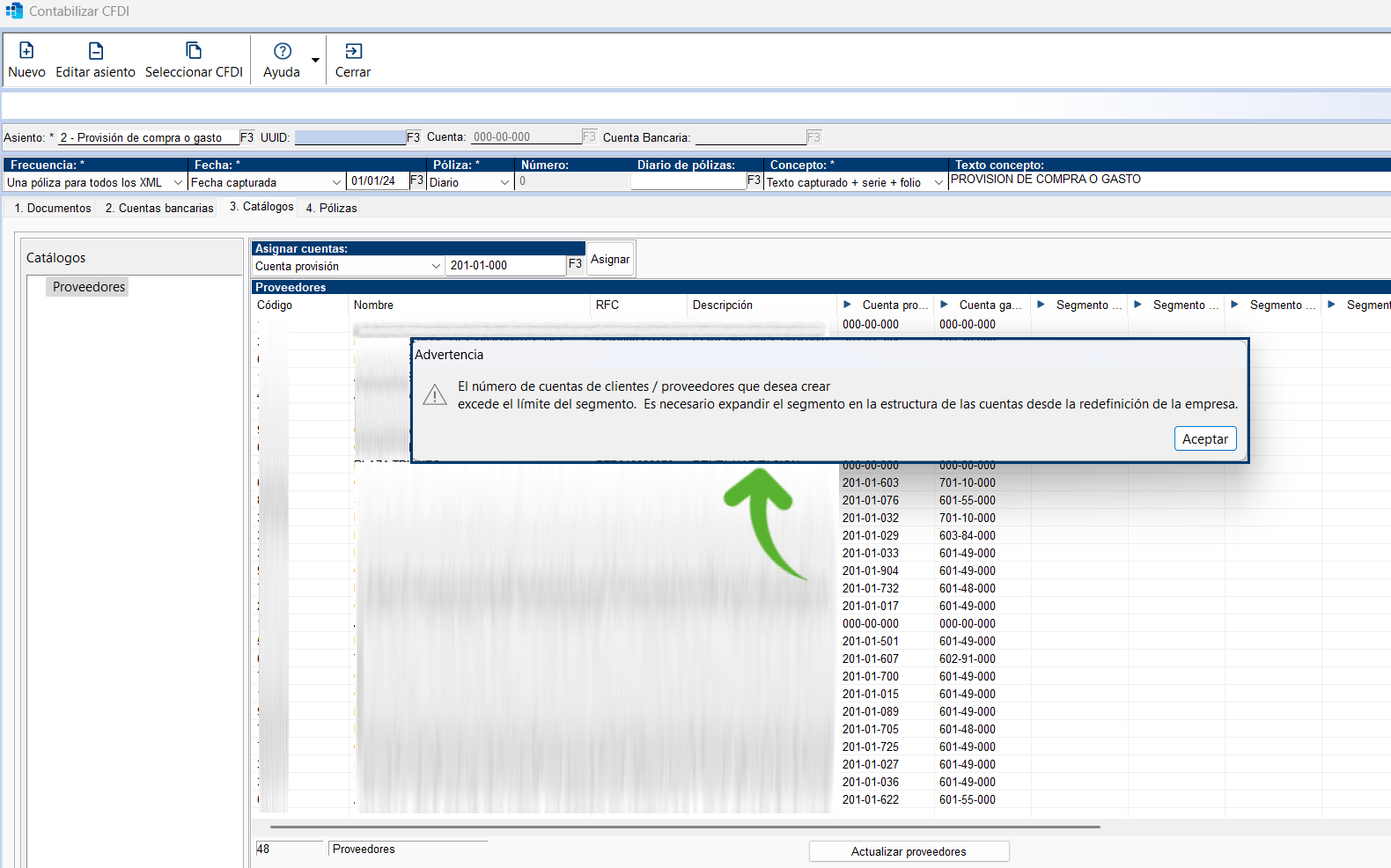Click the Asignar button
1391x868 pixels.
point(610,260)
